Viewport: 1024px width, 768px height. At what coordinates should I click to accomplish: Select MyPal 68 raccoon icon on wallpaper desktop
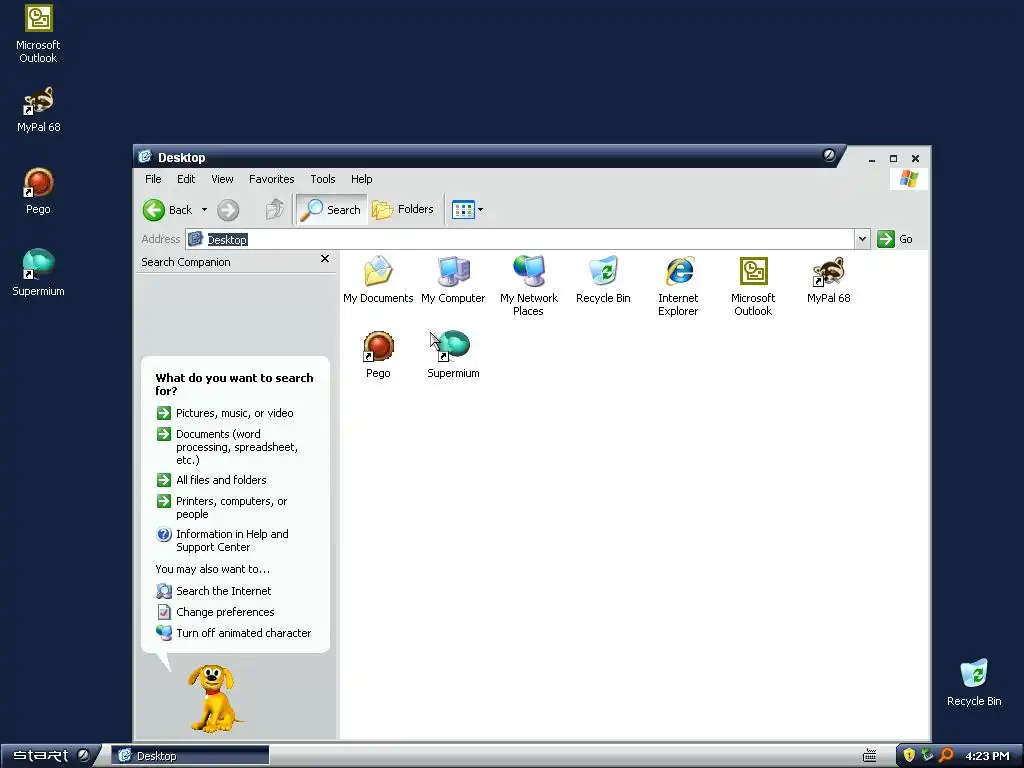coord(39,101)
